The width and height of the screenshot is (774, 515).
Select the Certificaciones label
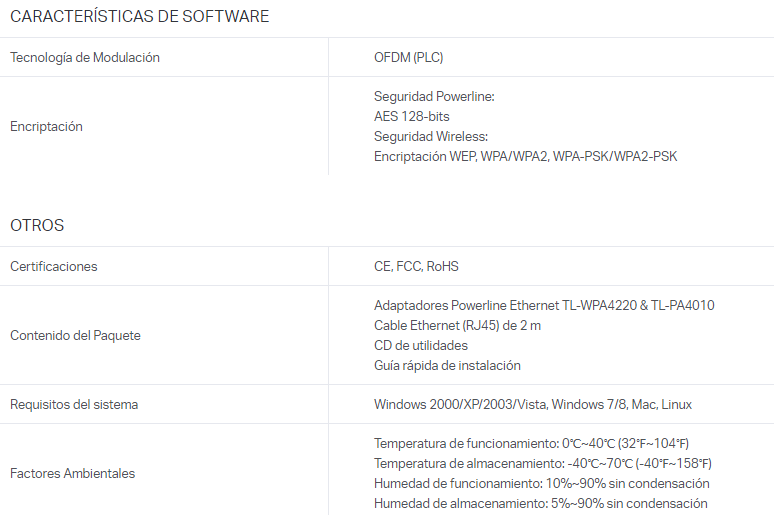[54, 266]
